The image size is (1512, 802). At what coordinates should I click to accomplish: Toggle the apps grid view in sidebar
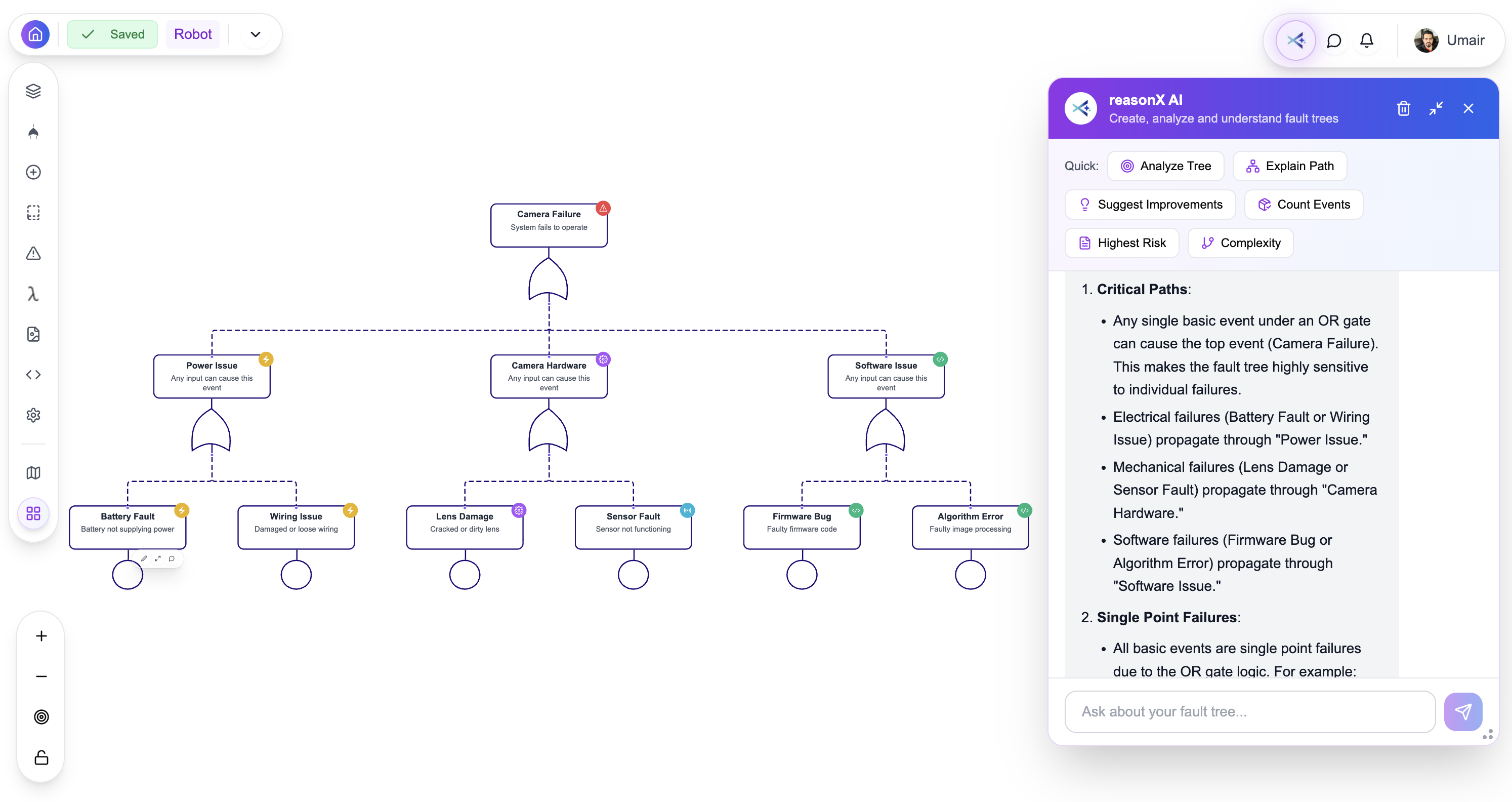point(33,513)
